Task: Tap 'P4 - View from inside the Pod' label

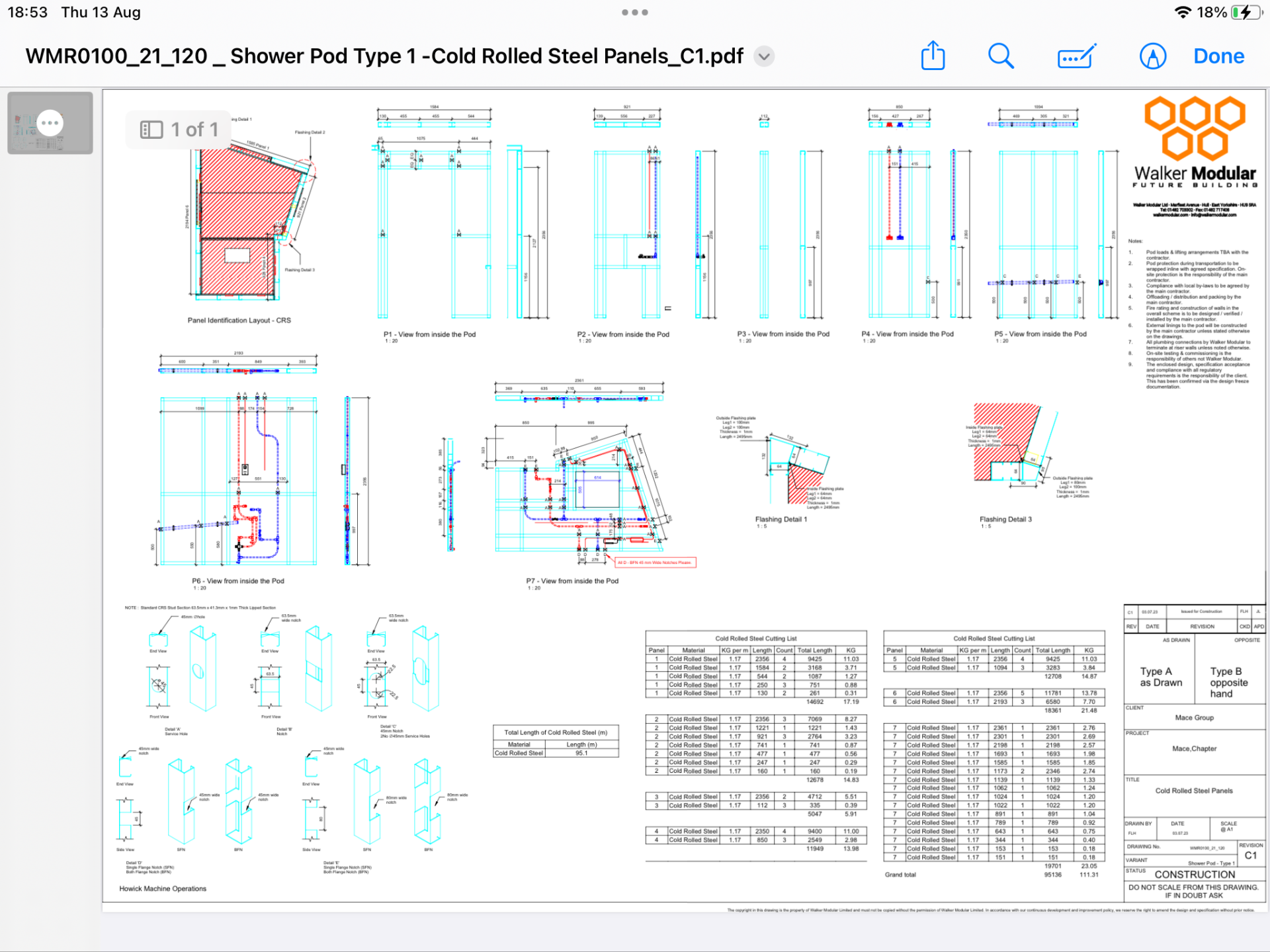Action: pyautogui.click(x=908, y=334)
